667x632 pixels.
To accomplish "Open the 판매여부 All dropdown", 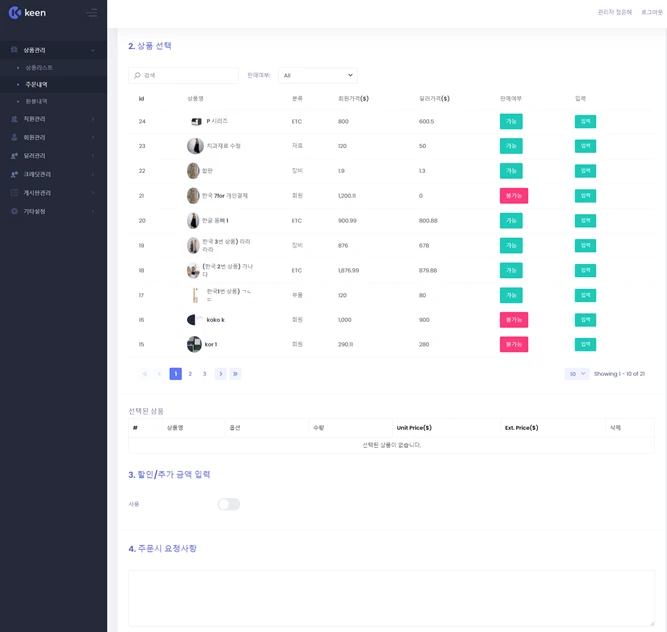I will coord(318,75).
